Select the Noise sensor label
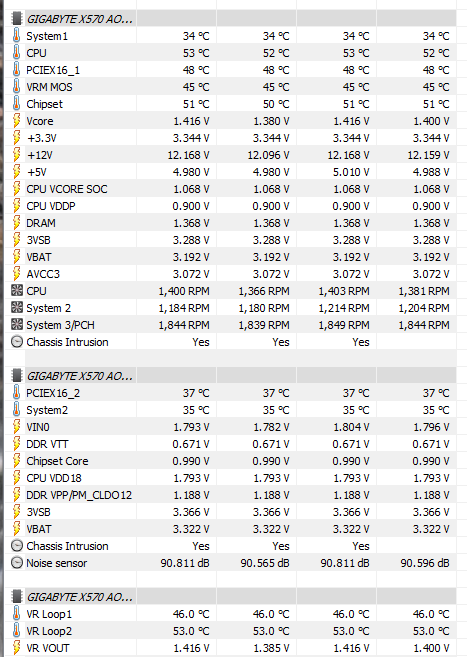Viewport: 467px width, 657px height. 57,563
